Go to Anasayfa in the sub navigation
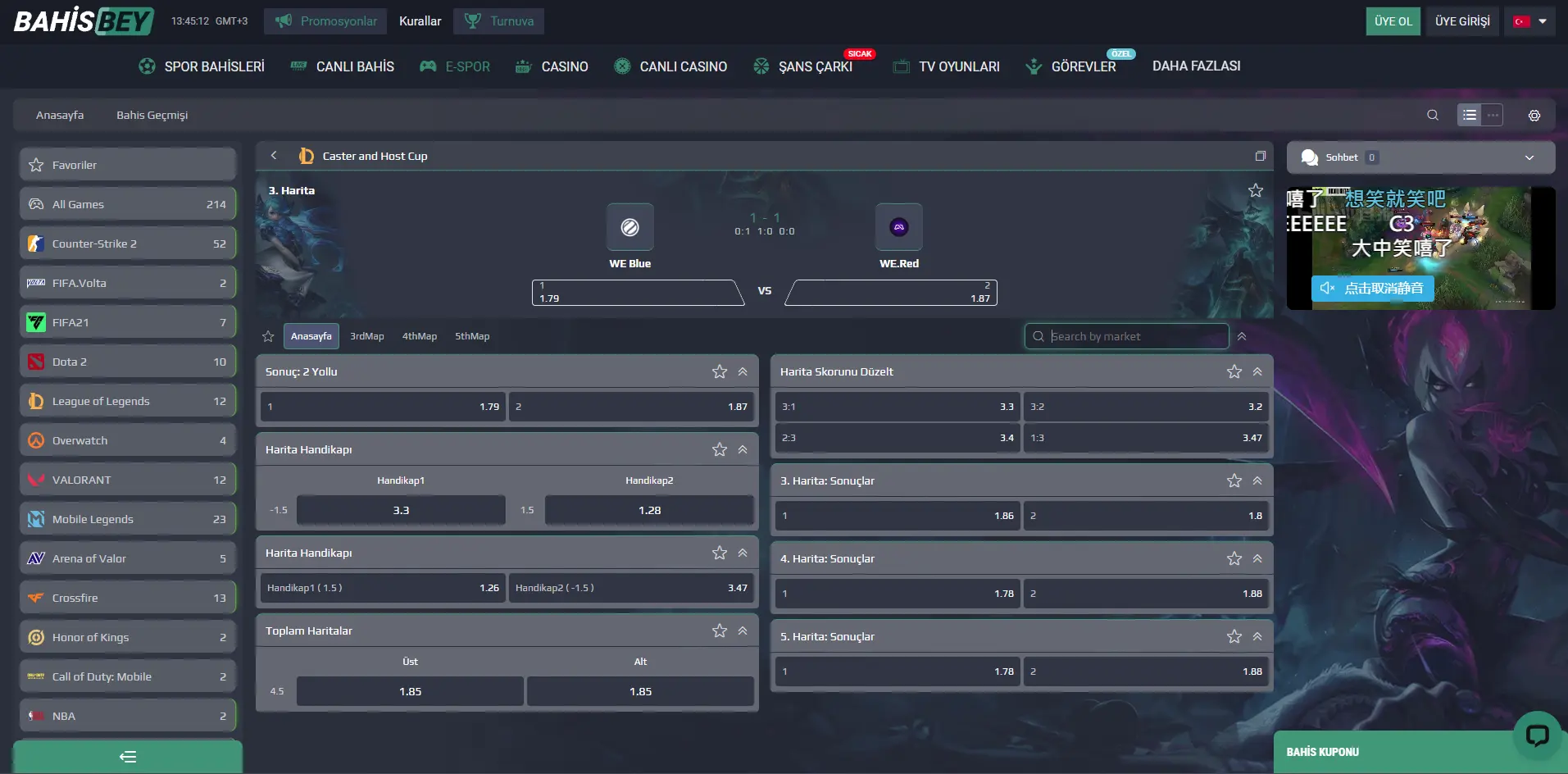 (60, 115)
